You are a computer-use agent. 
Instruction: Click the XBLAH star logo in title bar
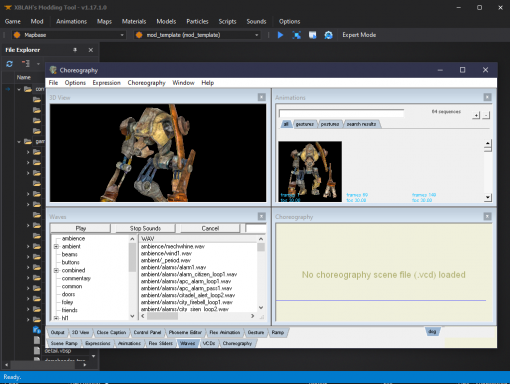(8, 7)
